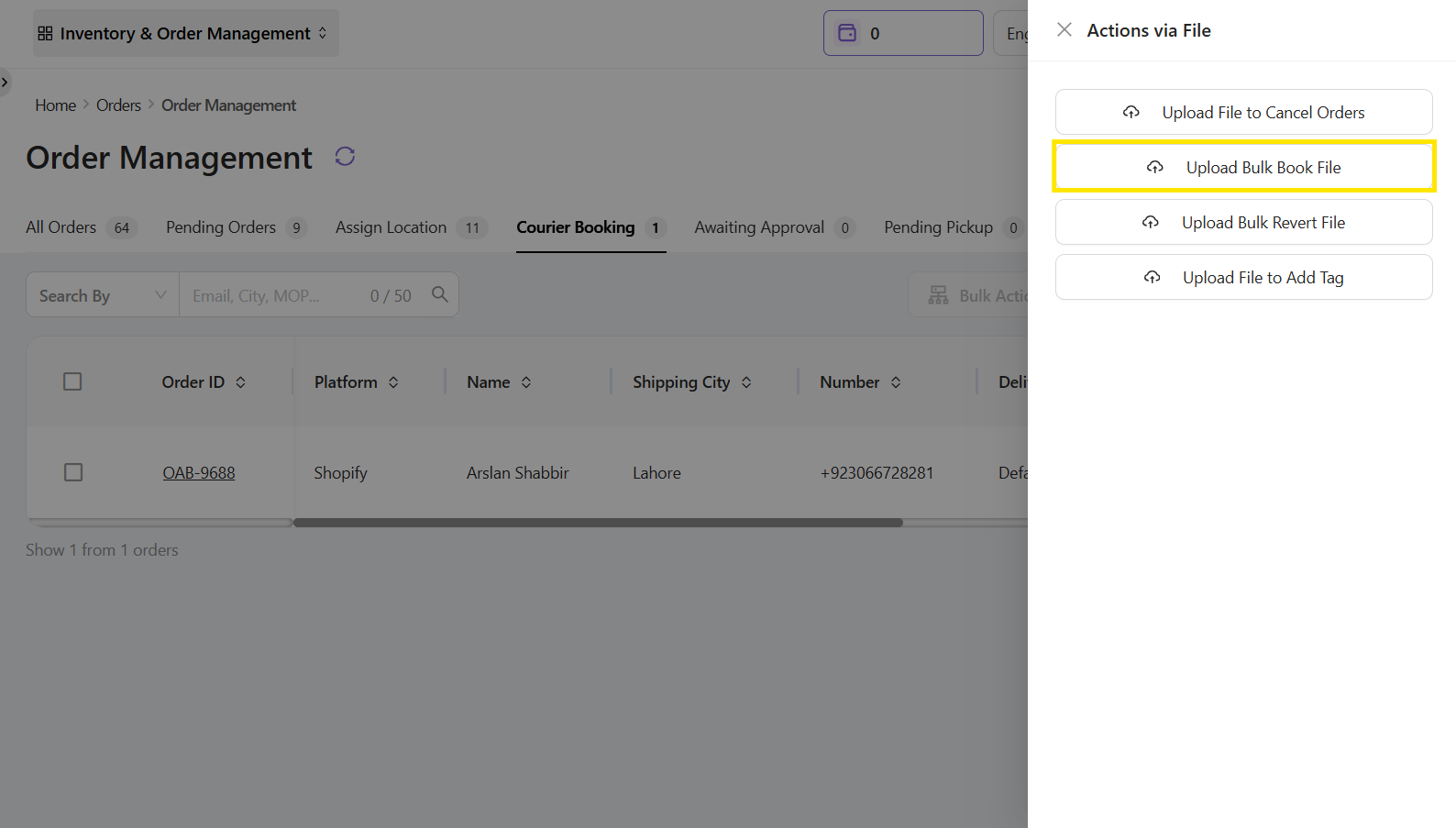The width and height of the screenshot is (1456, 828).
Task: Sort the Platform column
Action: pyautogui.click(x=393, y=382)
